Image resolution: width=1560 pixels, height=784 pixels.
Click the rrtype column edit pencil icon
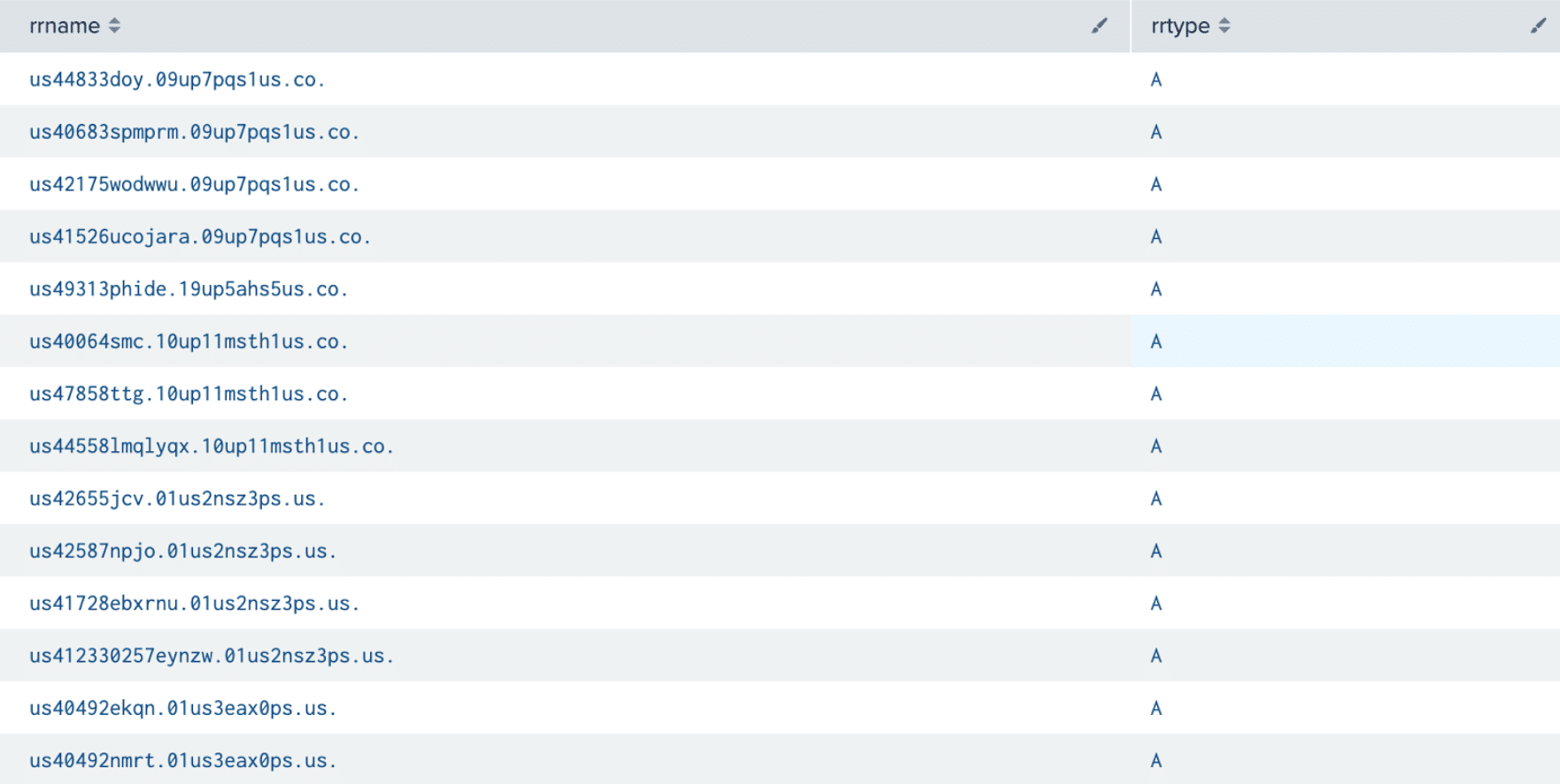(1539, 26)
